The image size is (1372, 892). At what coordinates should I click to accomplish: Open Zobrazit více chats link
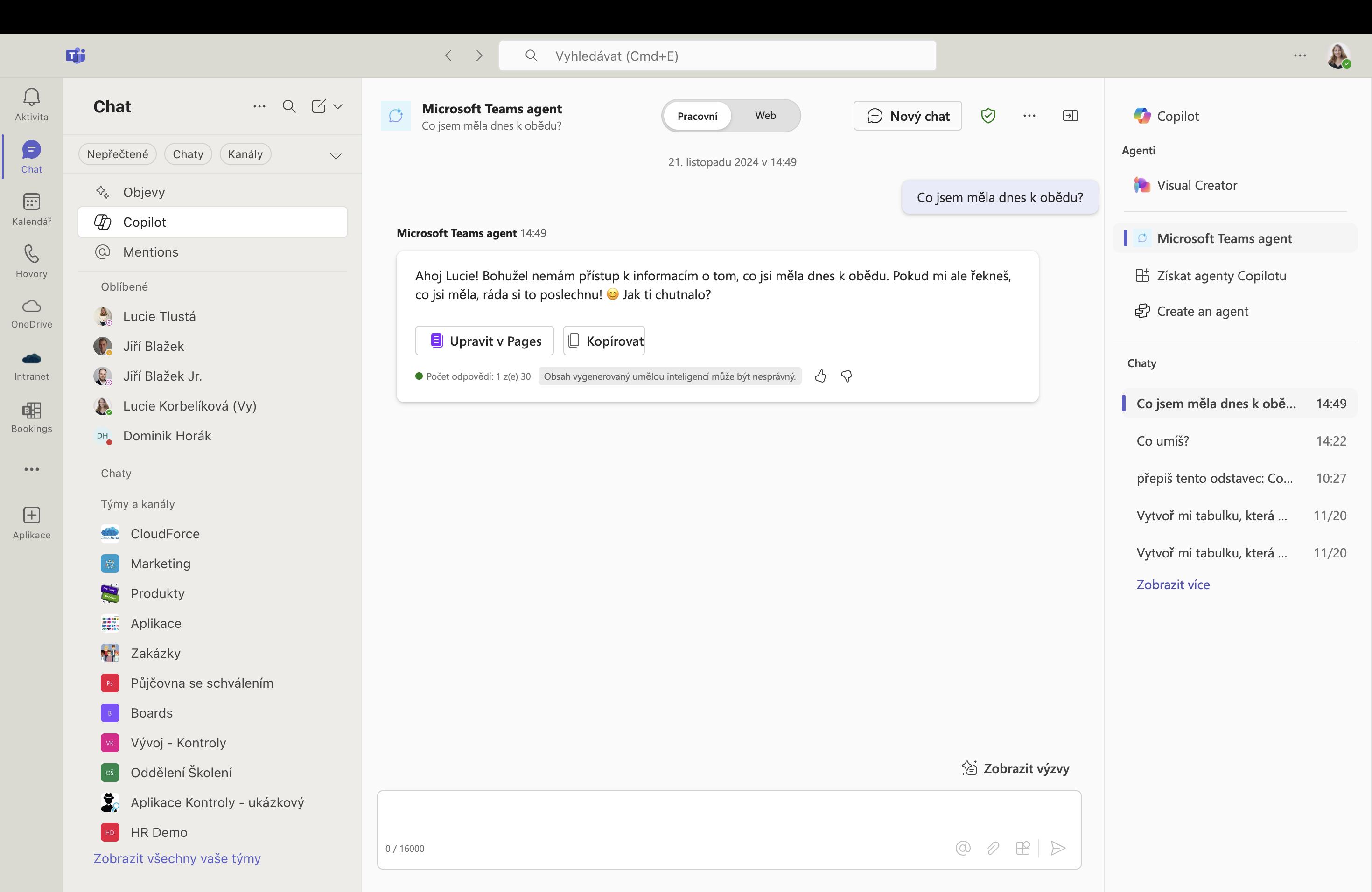(1173, 584)
